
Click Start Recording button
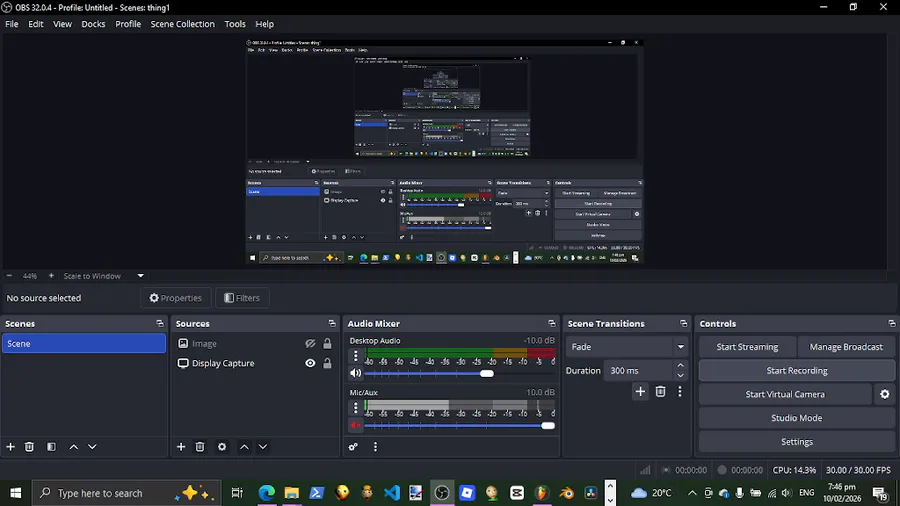click(797, 371)
